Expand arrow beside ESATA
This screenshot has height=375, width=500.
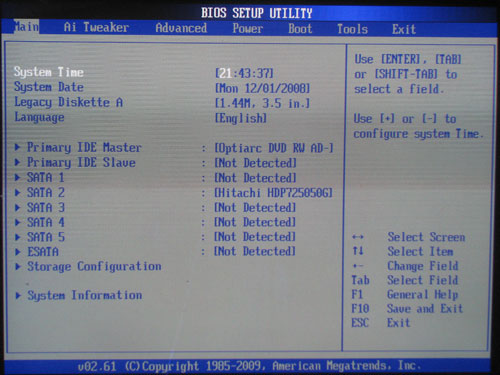click(18, 252)
